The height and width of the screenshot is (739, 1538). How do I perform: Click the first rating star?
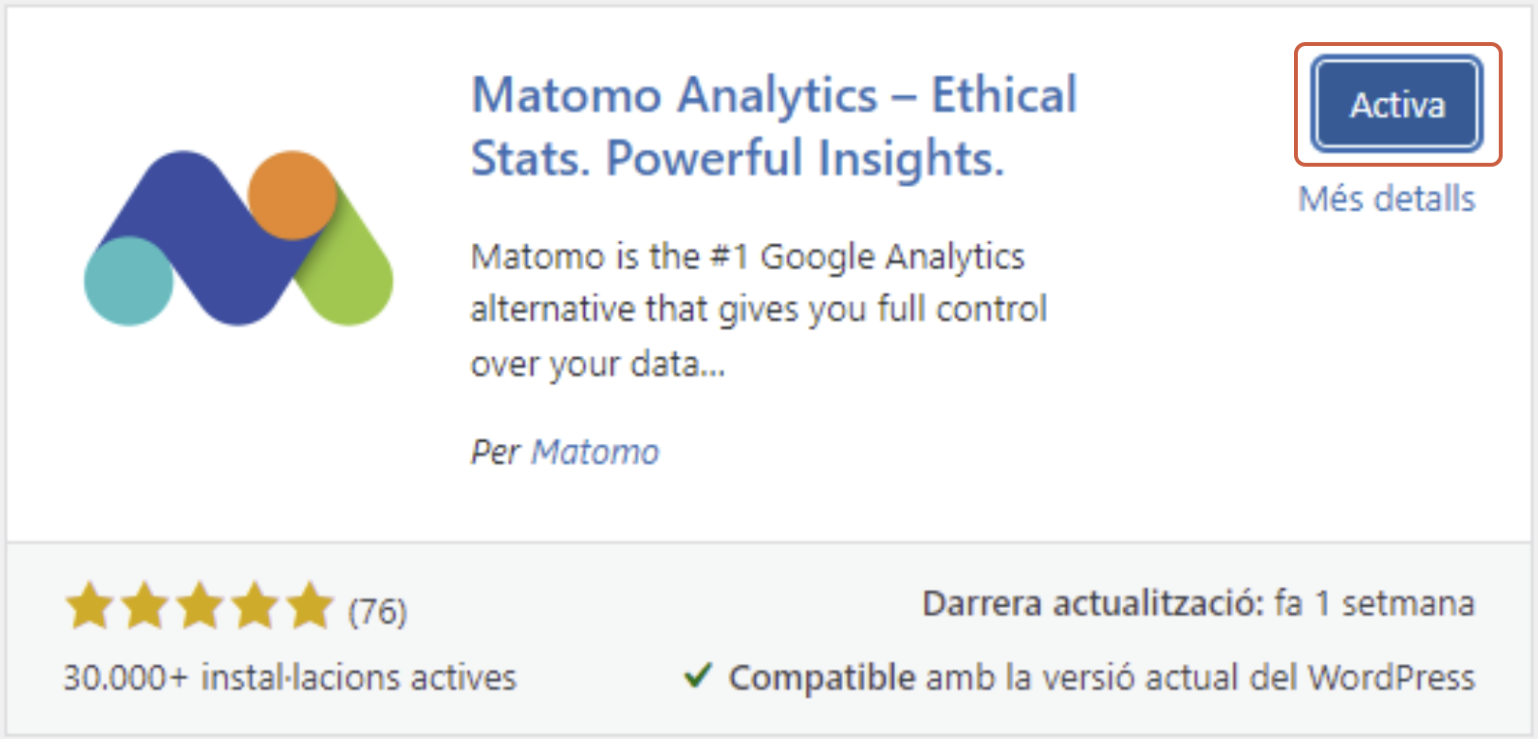[x=89, y=607]
